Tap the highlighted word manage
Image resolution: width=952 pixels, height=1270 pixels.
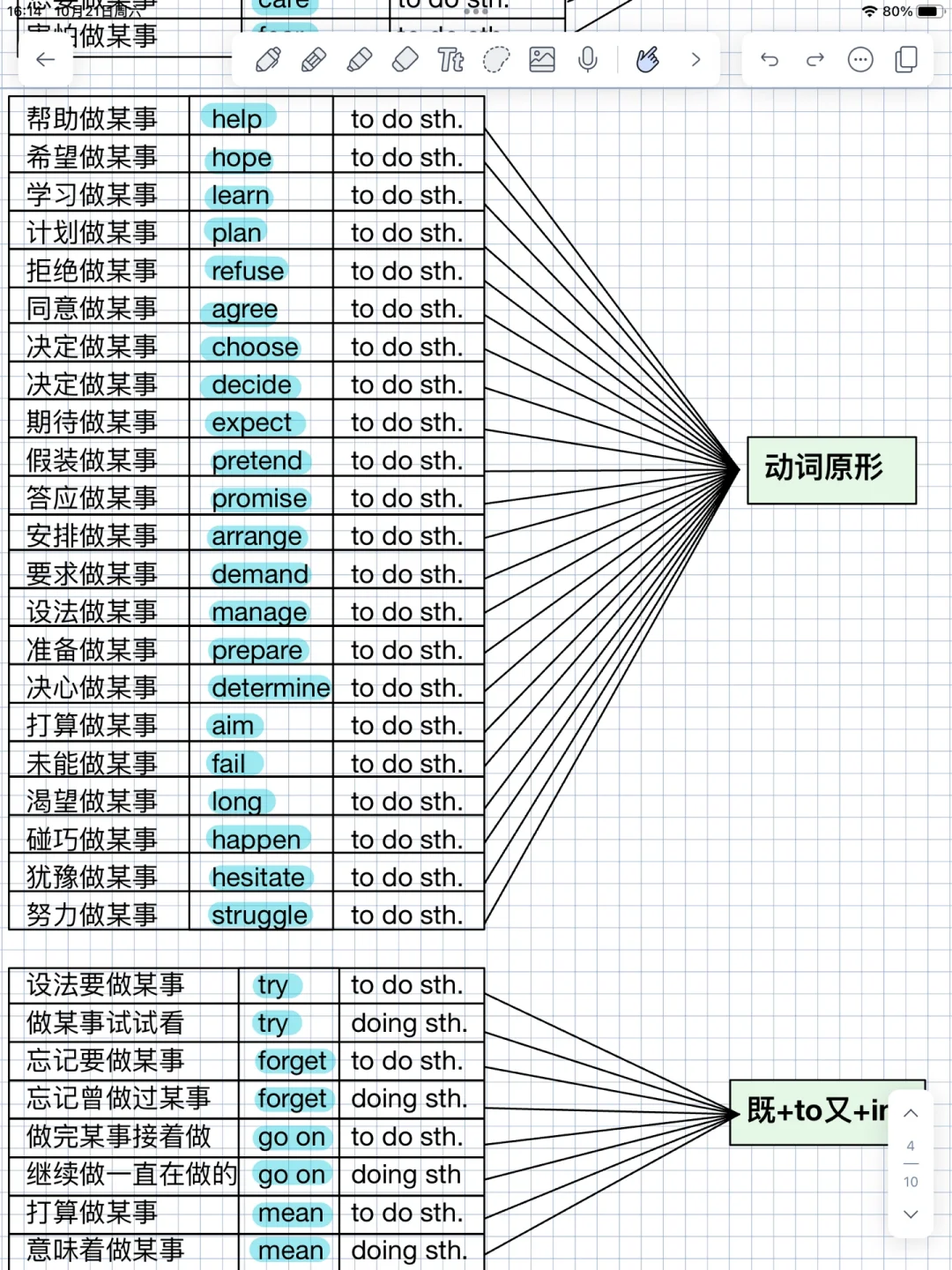pos(259,612)
